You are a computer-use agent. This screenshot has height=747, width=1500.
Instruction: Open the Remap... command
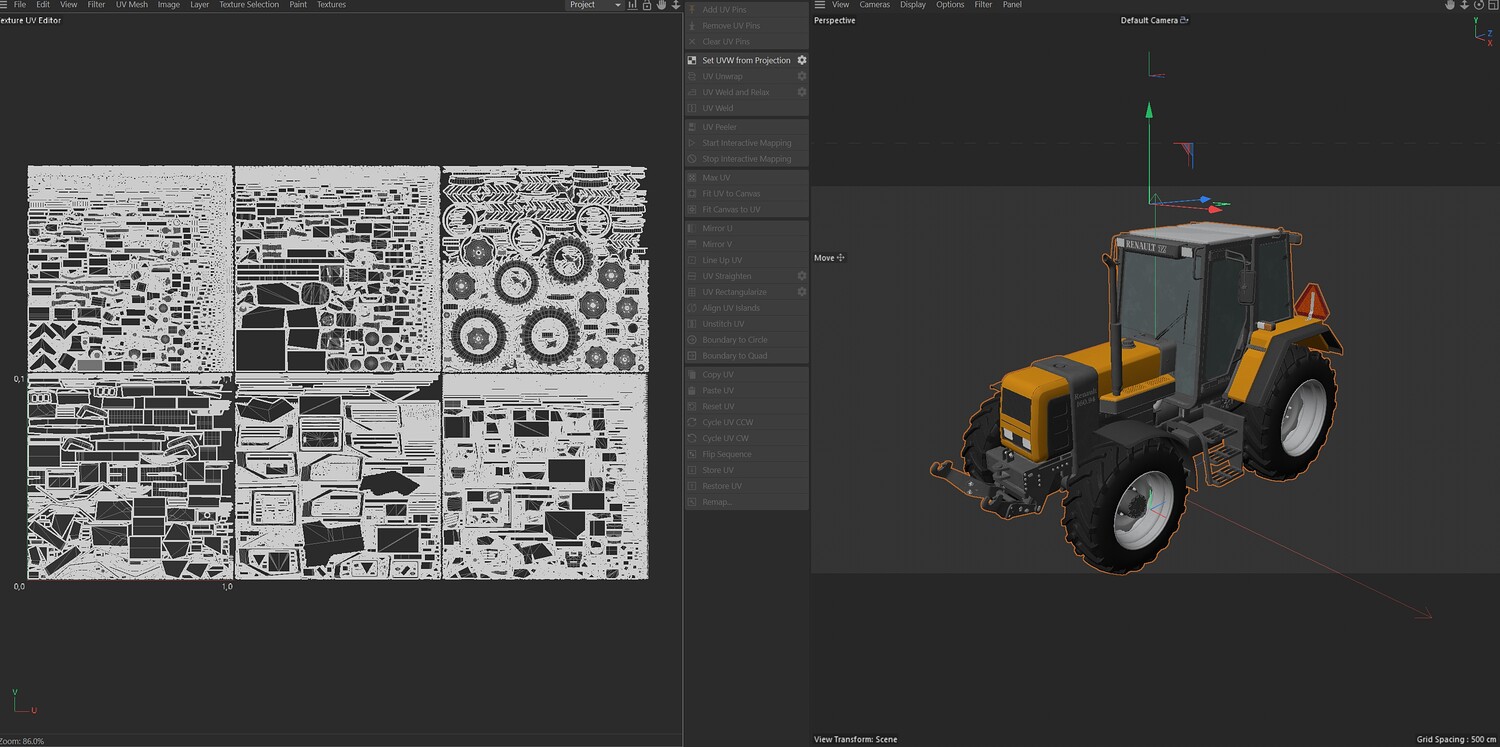[x=746, y=502]
